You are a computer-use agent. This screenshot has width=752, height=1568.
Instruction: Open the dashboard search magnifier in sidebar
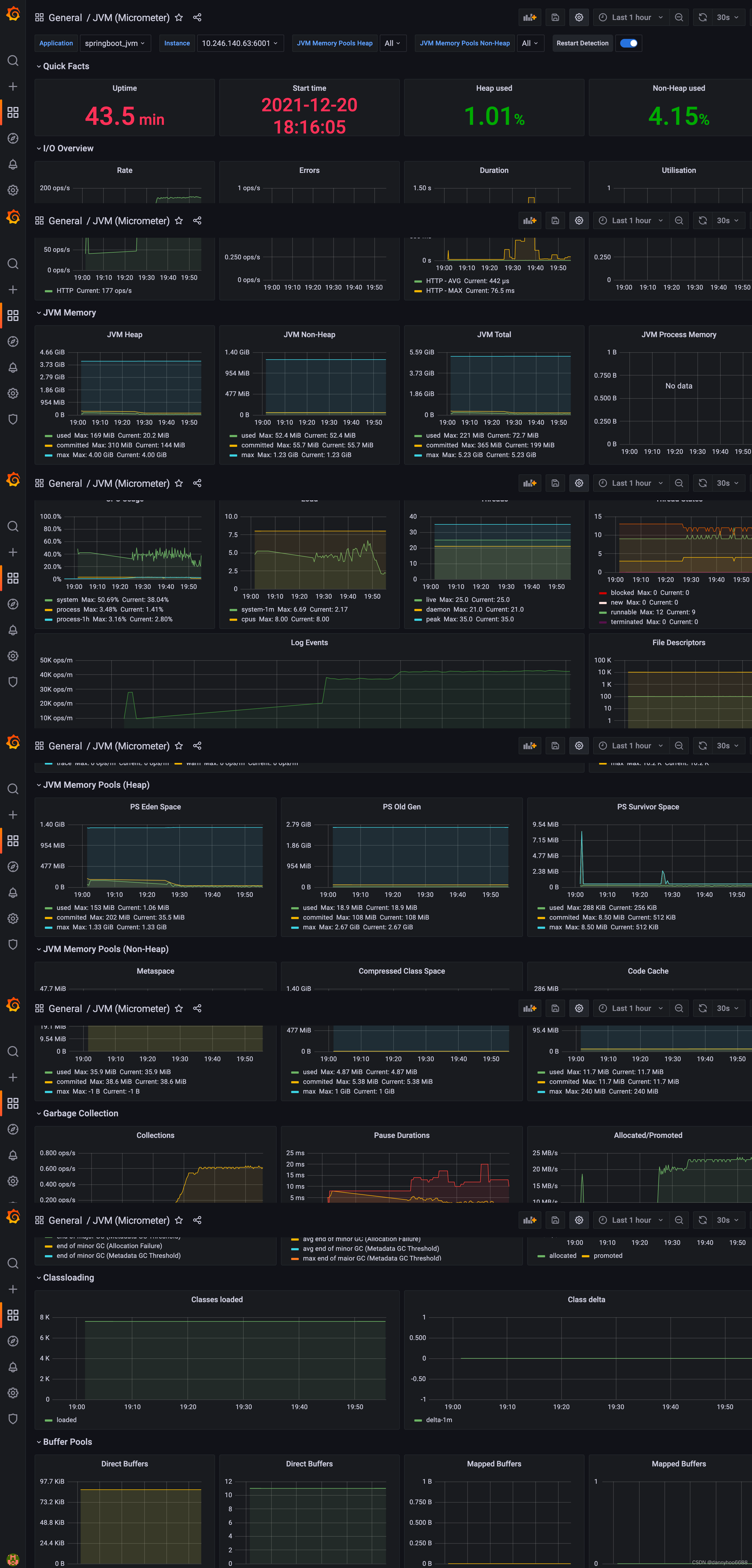pyautogui.click(x=13, y=61)
